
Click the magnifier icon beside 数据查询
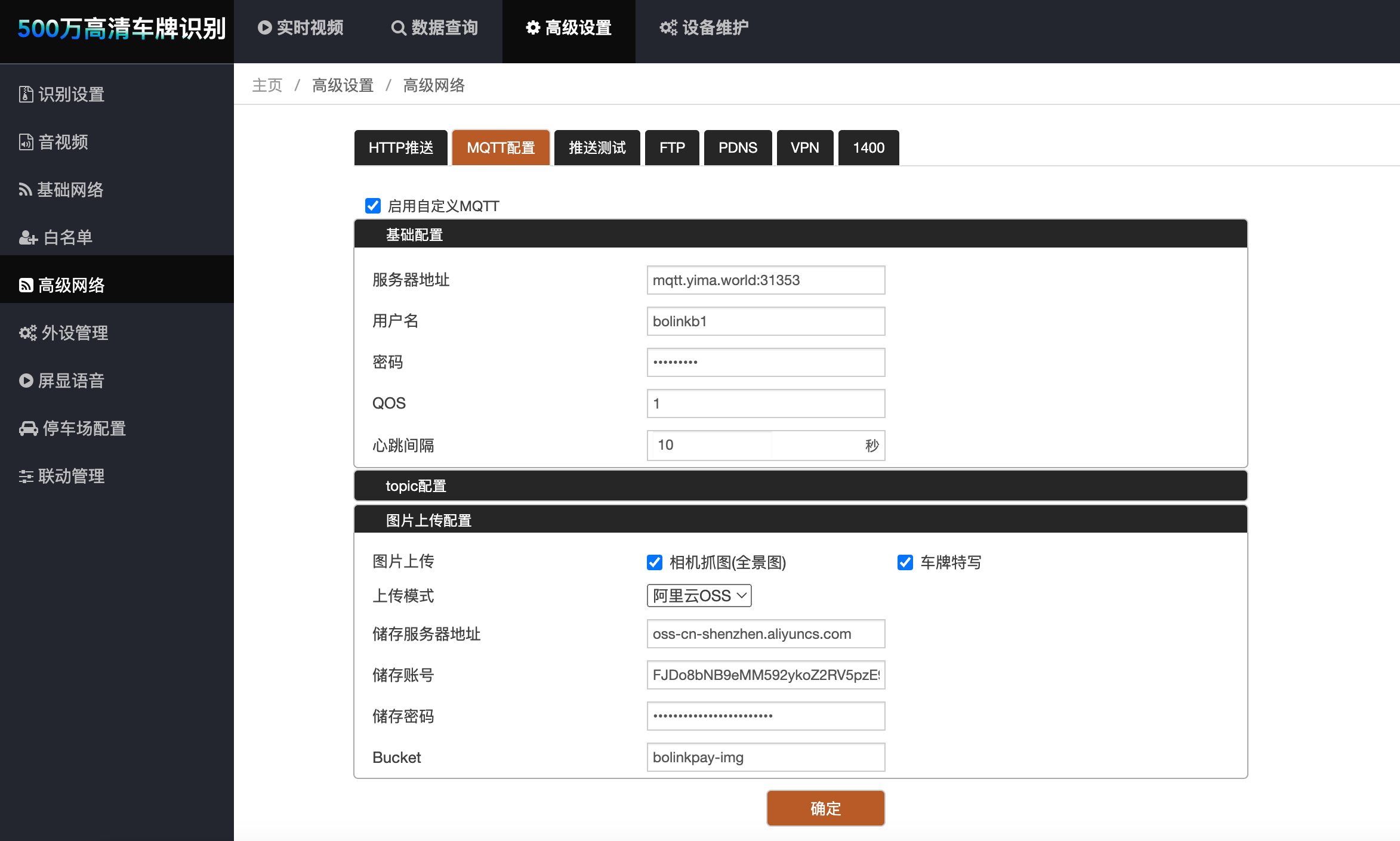pyautogui.click(x=398, y=27)
